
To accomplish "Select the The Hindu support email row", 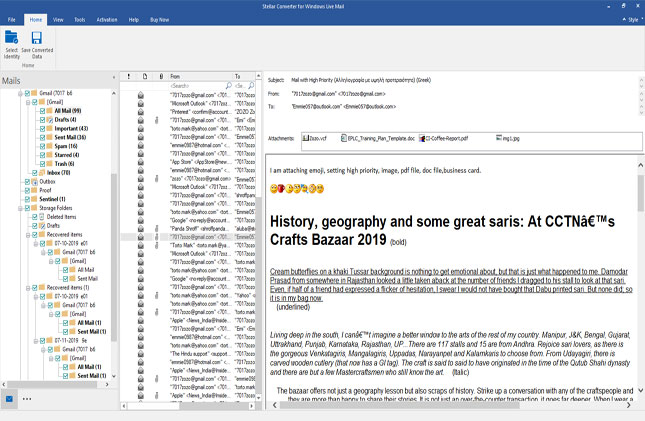I will point(188,354).
